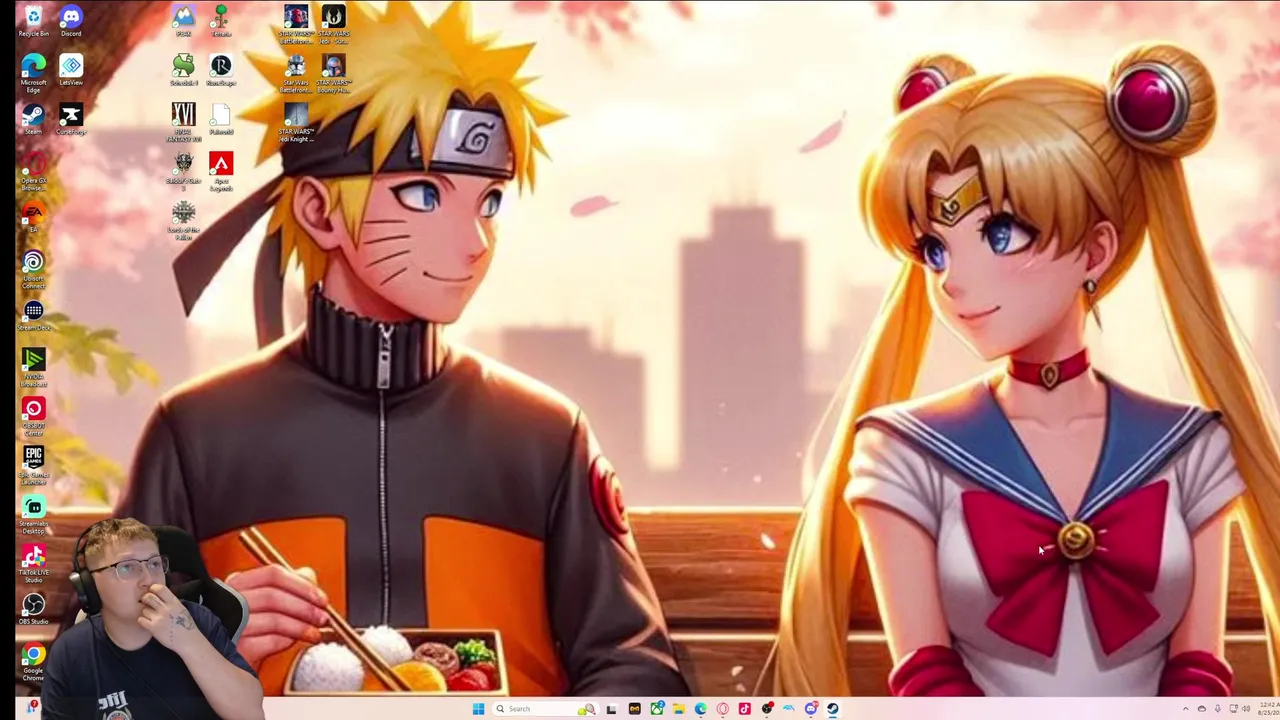
Task: Switch to Edge in the taskbar
Action: 701,709
